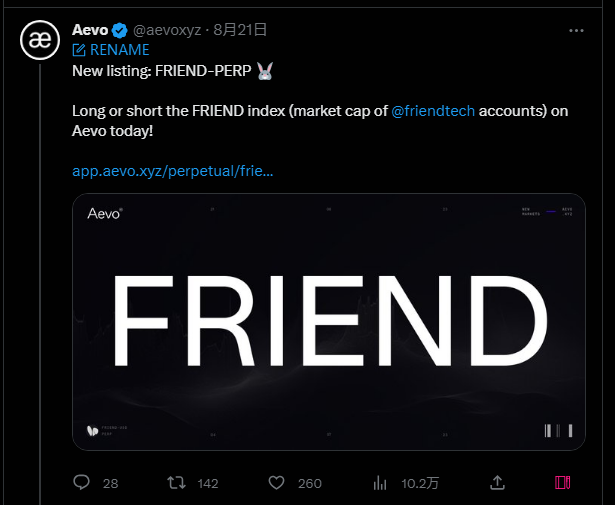Click the 10.2万 view count
Viewport: 615px width, 505px height.
point(420,483)
